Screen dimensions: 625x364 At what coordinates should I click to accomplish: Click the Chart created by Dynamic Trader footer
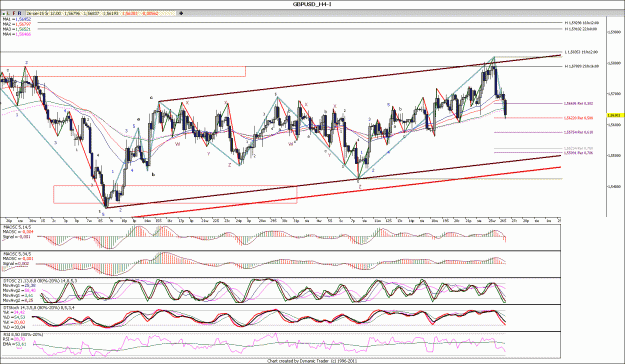(x=312, y=361)
